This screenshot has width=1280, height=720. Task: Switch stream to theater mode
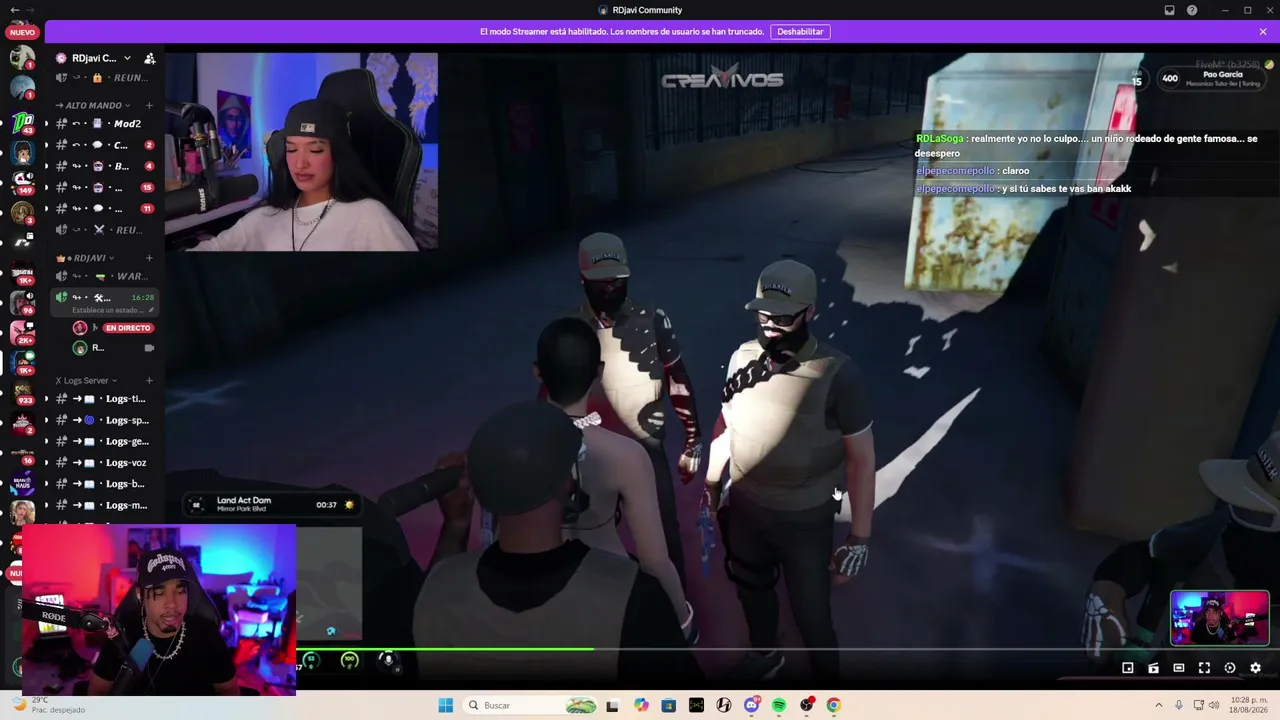[1179, 668]
